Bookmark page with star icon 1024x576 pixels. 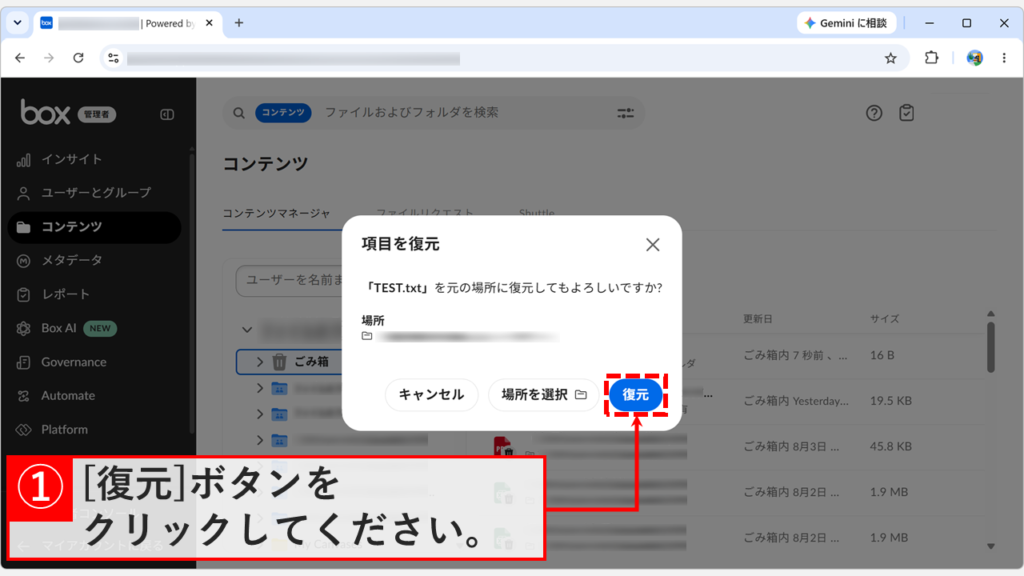click(x=891, y=59)
